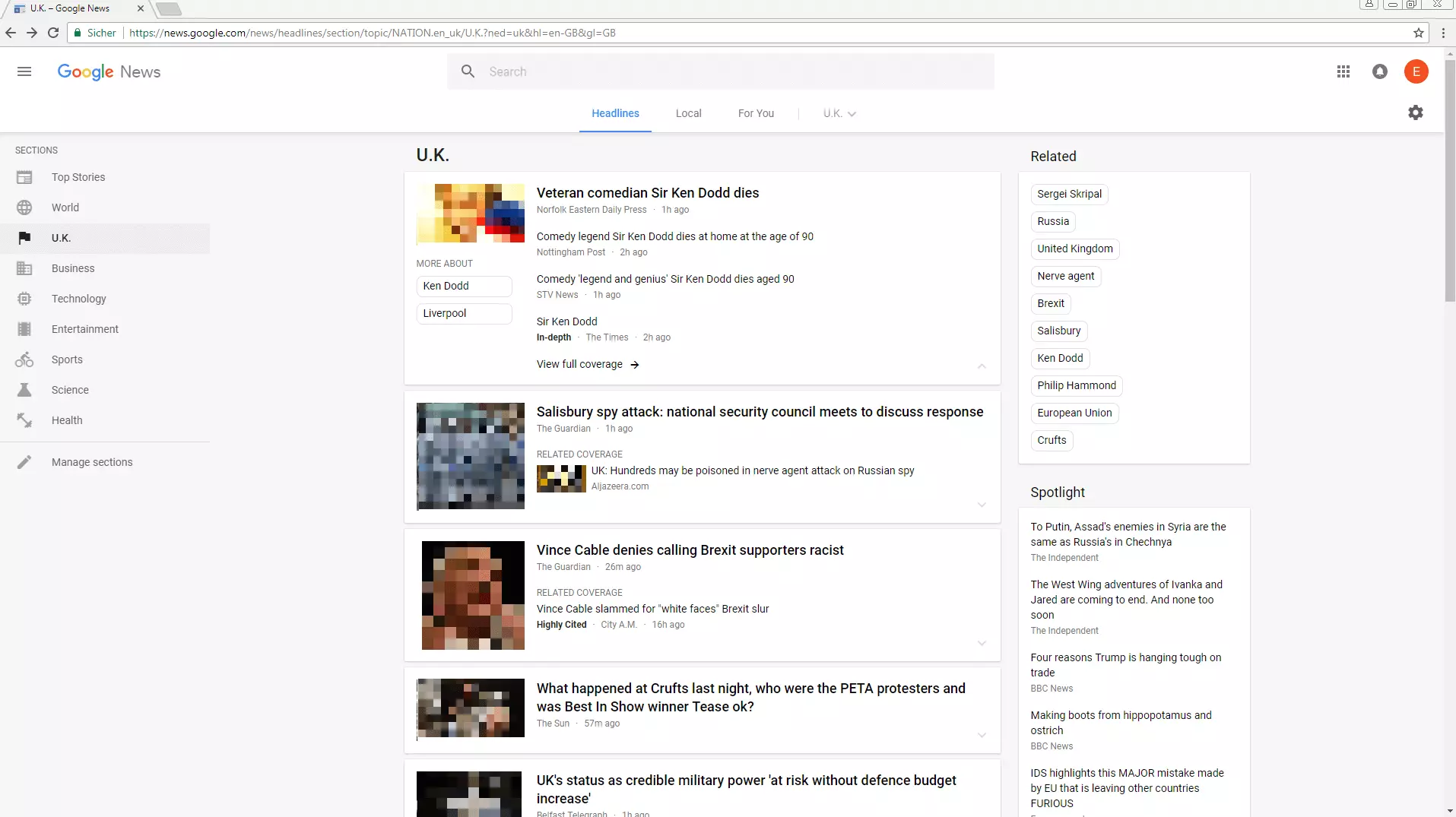The height and width of the screenshot is (817, 1456).
Task: Click the Entertainment film icon
Action: pos(24,329)
